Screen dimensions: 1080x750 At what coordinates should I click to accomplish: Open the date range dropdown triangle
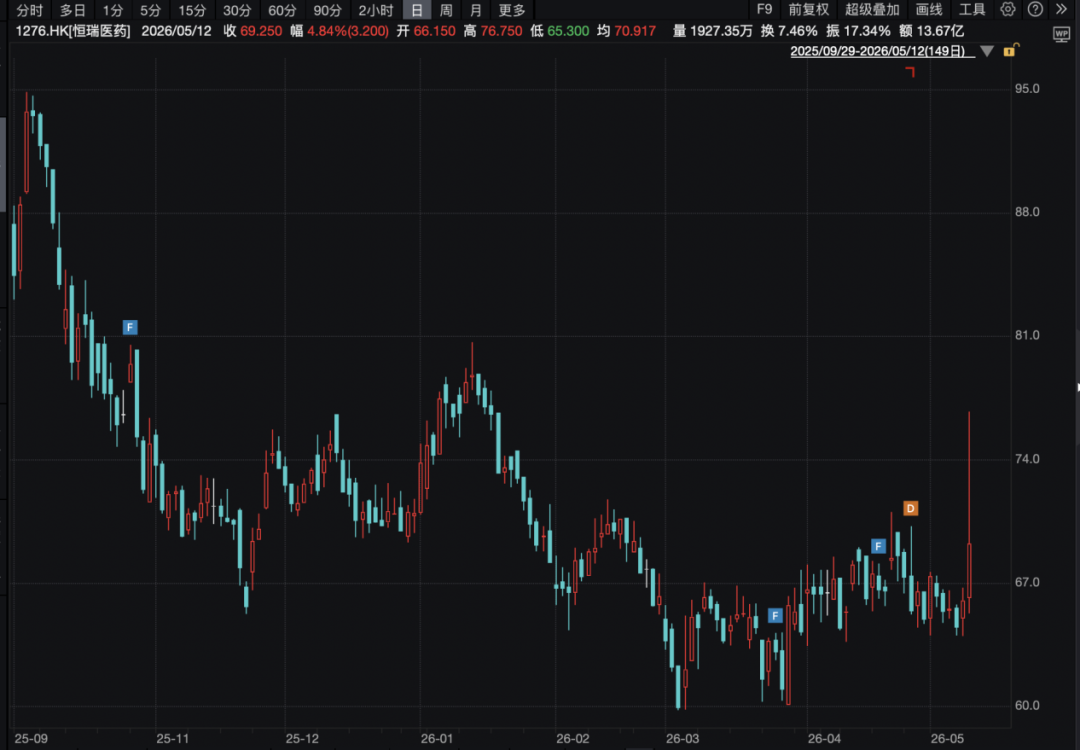tap(987, 52)
